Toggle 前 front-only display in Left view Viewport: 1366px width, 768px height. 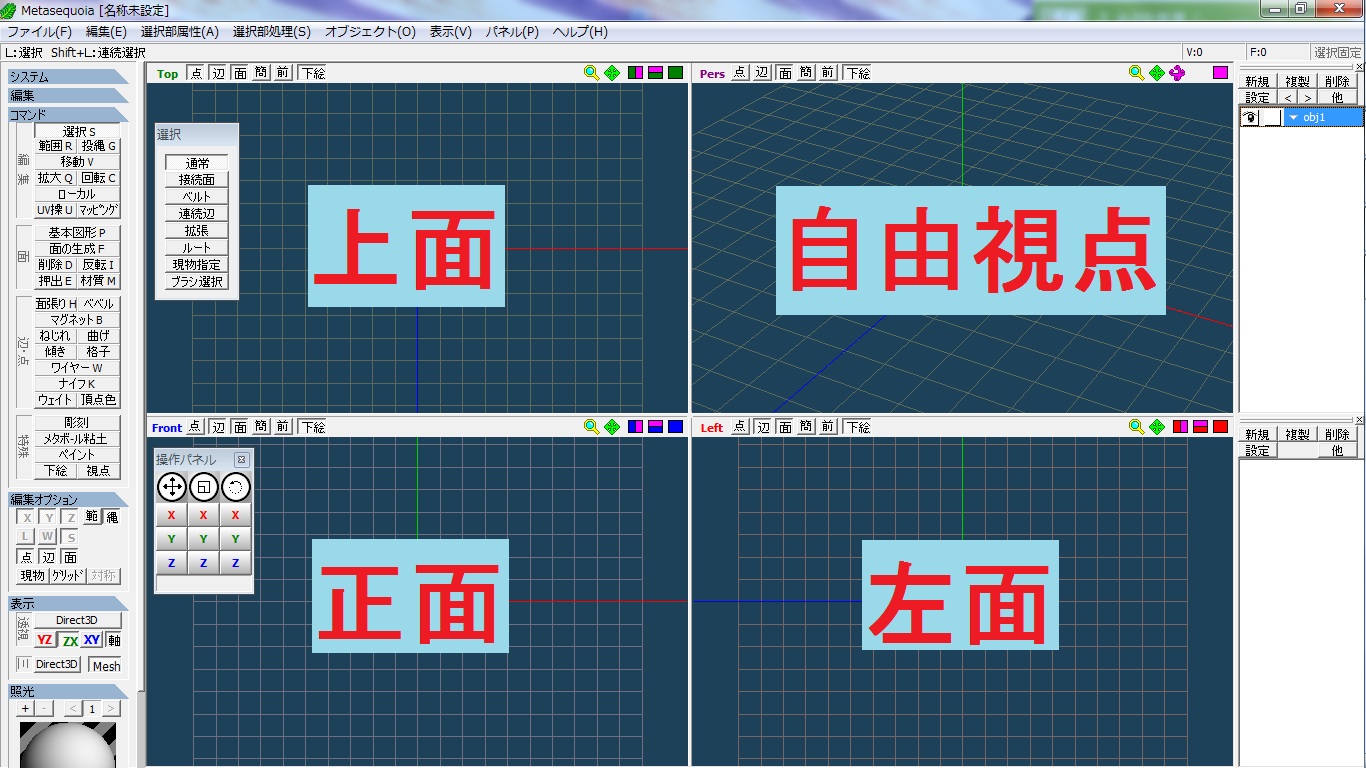tap(828, 427)
